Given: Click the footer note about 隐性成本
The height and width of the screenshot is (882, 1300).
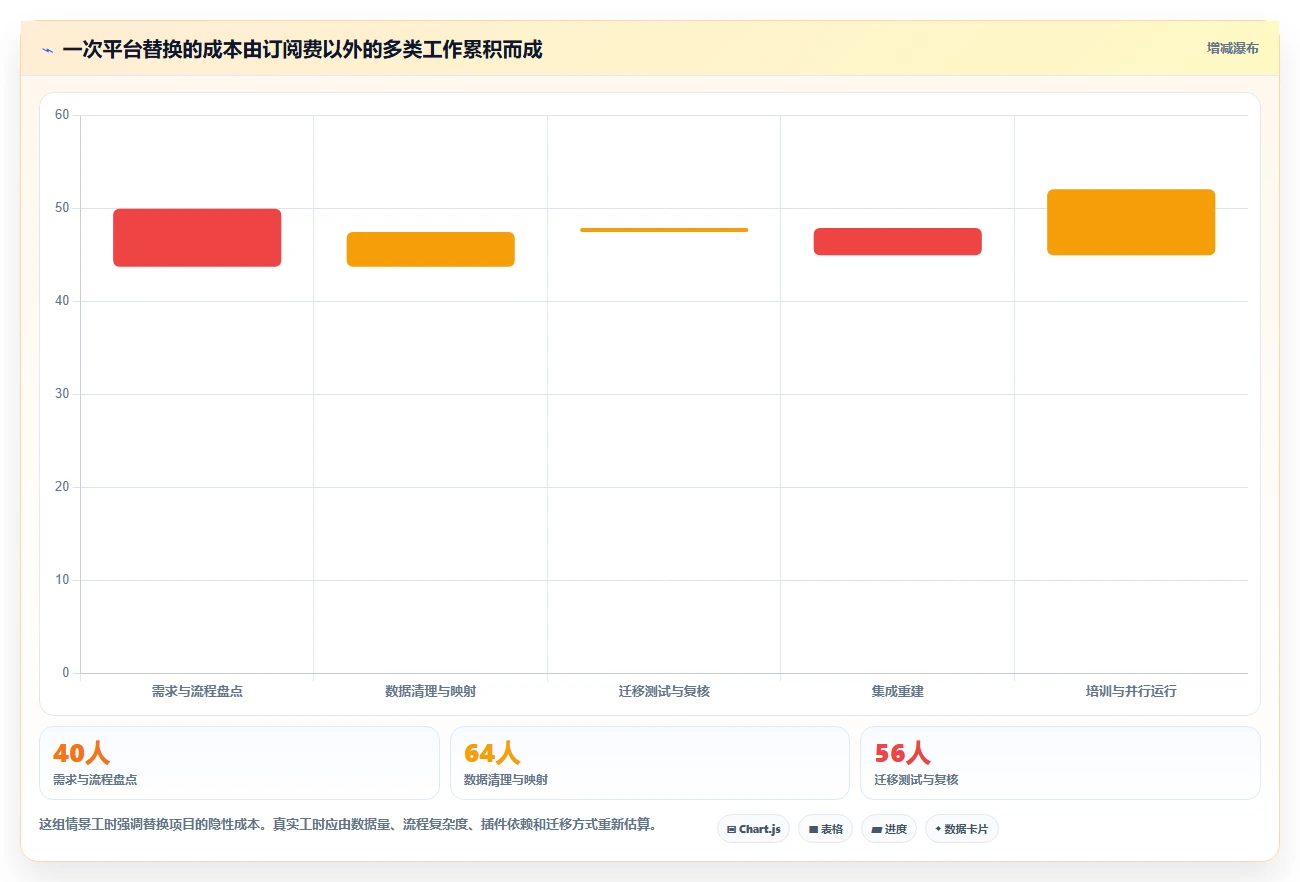Looking at the screenshot, I should (347, 825).
